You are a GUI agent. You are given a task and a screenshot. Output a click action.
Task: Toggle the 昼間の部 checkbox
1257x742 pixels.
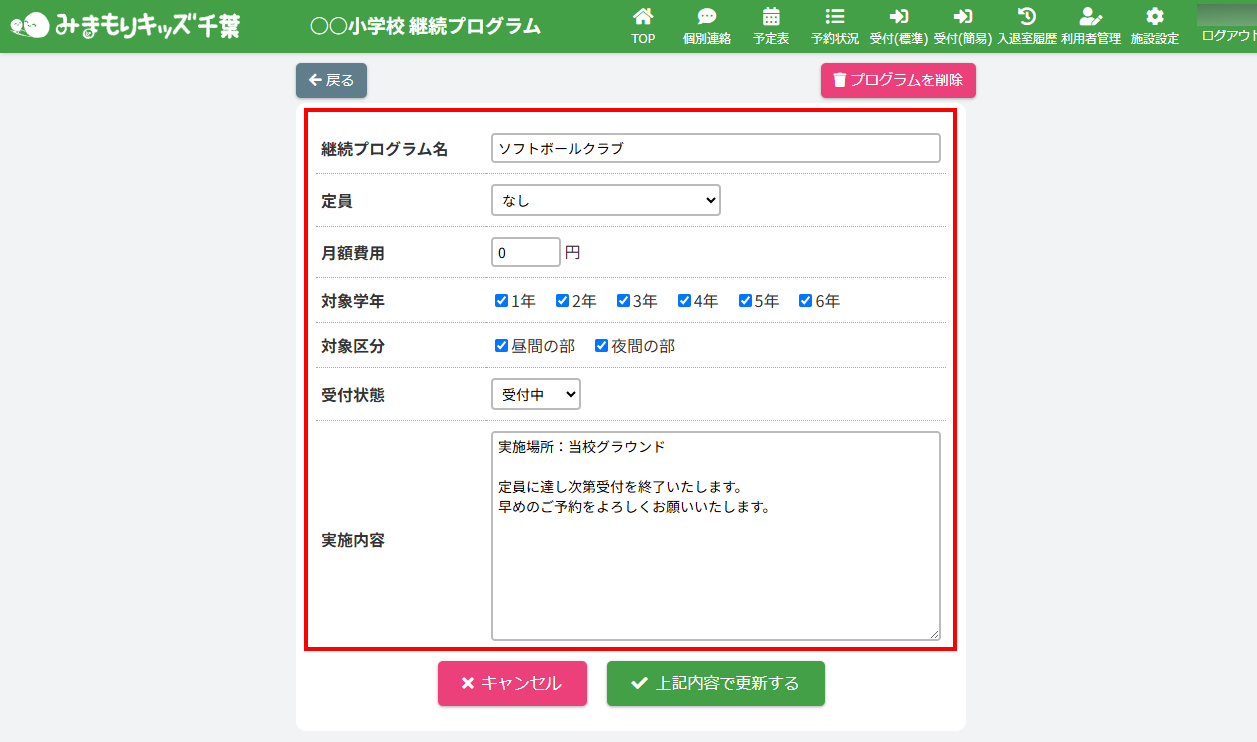pos(502,346)
